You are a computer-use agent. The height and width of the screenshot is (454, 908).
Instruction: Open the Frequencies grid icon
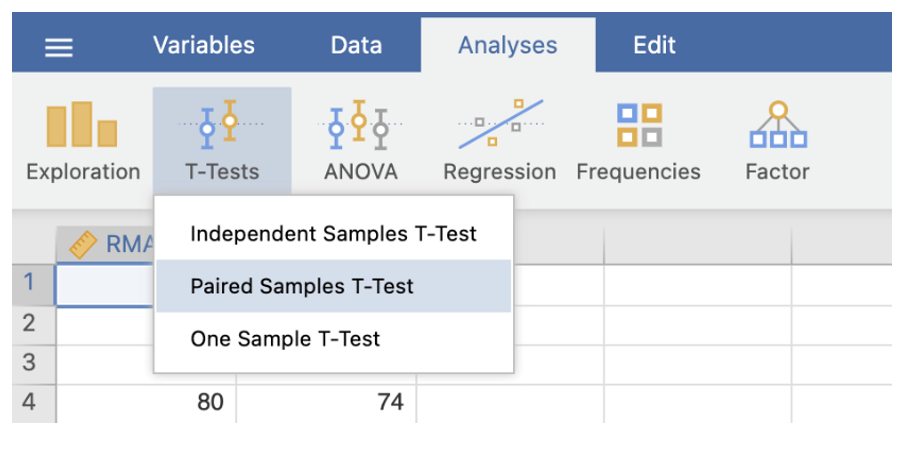pos(638,125)
